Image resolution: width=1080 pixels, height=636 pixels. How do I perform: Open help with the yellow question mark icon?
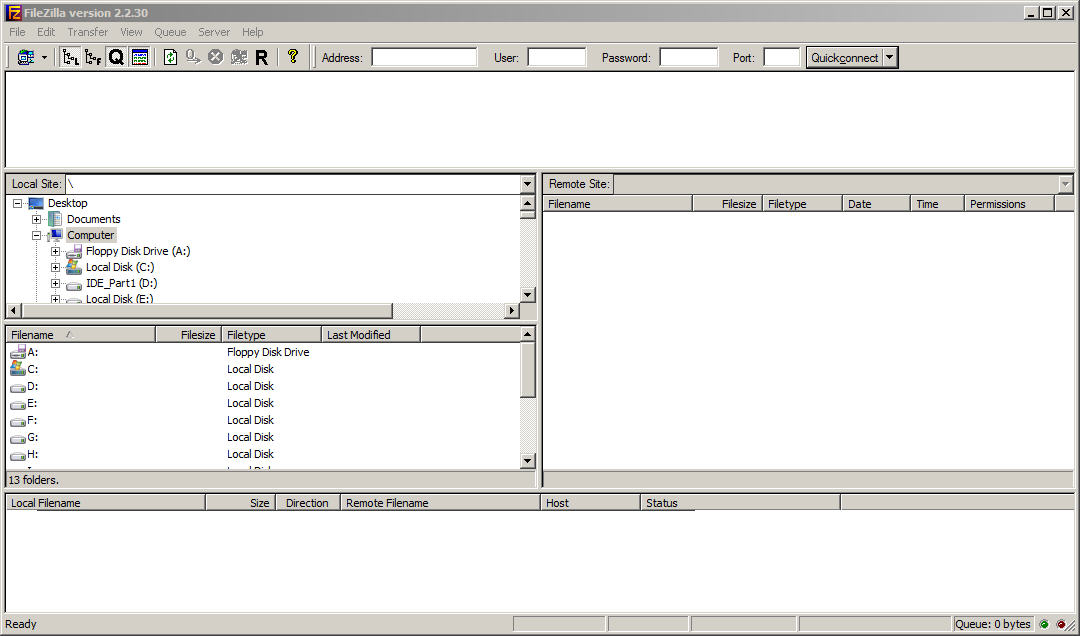click(x=293, y=57)
